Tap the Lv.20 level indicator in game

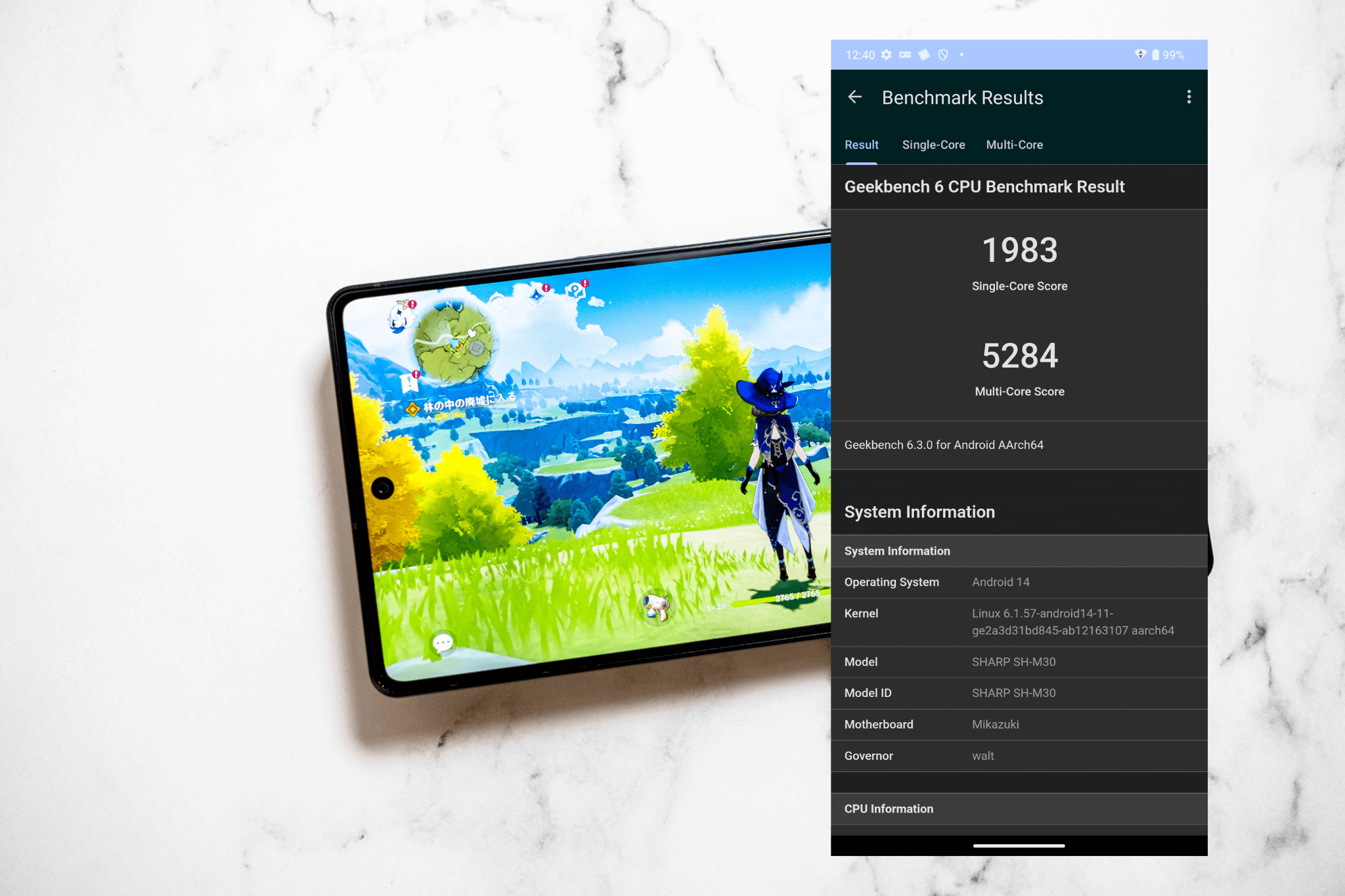717,607
